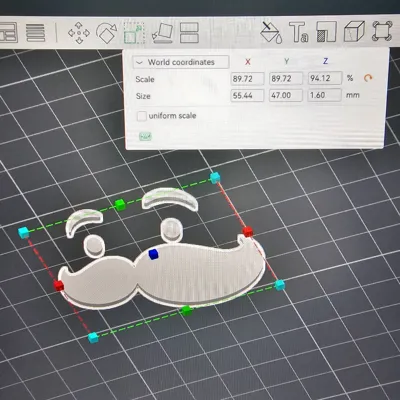Select the smaller left eyebrow shape
This screenshot has width=400, height=400.
(x=84, y=222)
